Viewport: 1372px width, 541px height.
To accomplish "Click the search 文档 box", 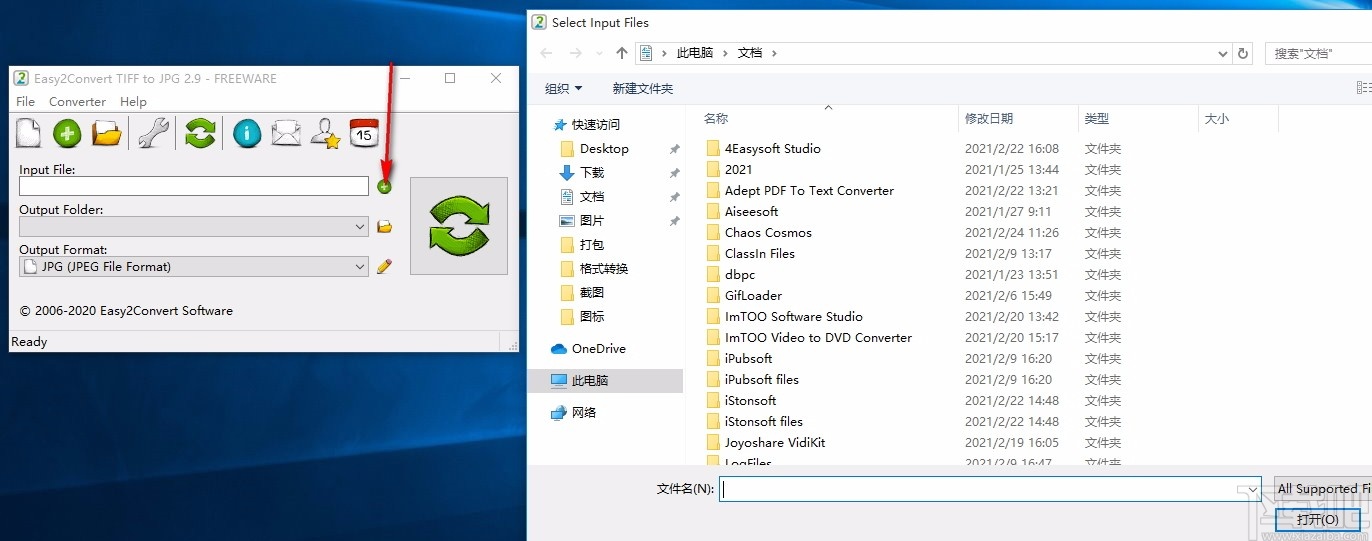I will coord(1318,53).
